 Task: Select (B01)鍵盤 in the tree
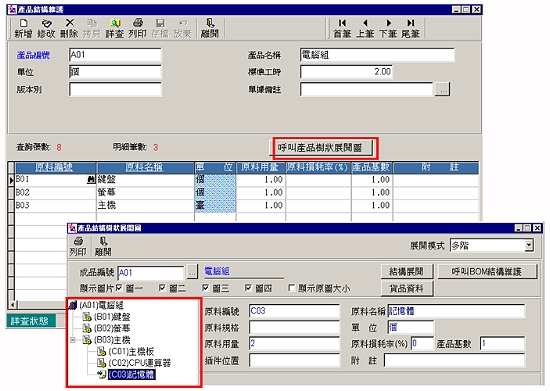coord(112,317)
